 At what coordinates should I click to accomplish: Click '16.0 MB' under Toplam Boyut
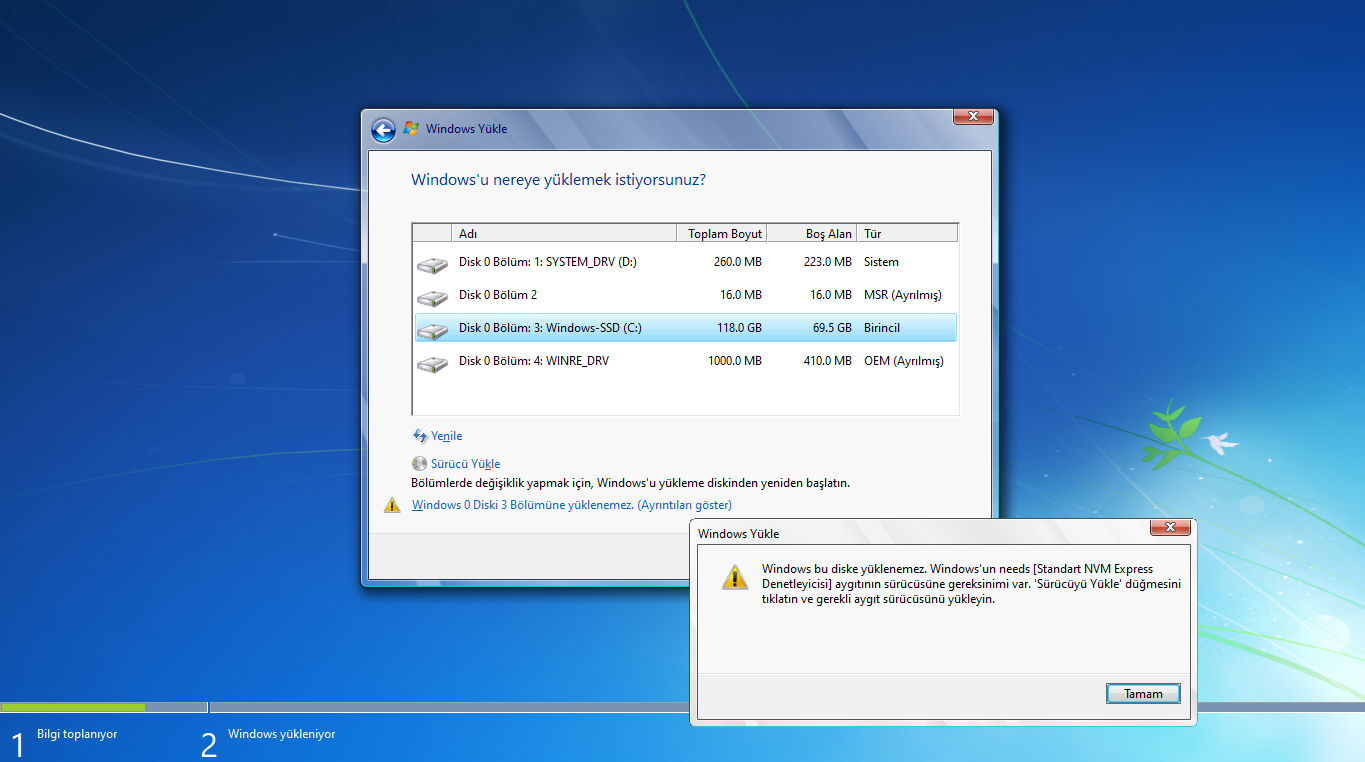click(x=741, y=295)
